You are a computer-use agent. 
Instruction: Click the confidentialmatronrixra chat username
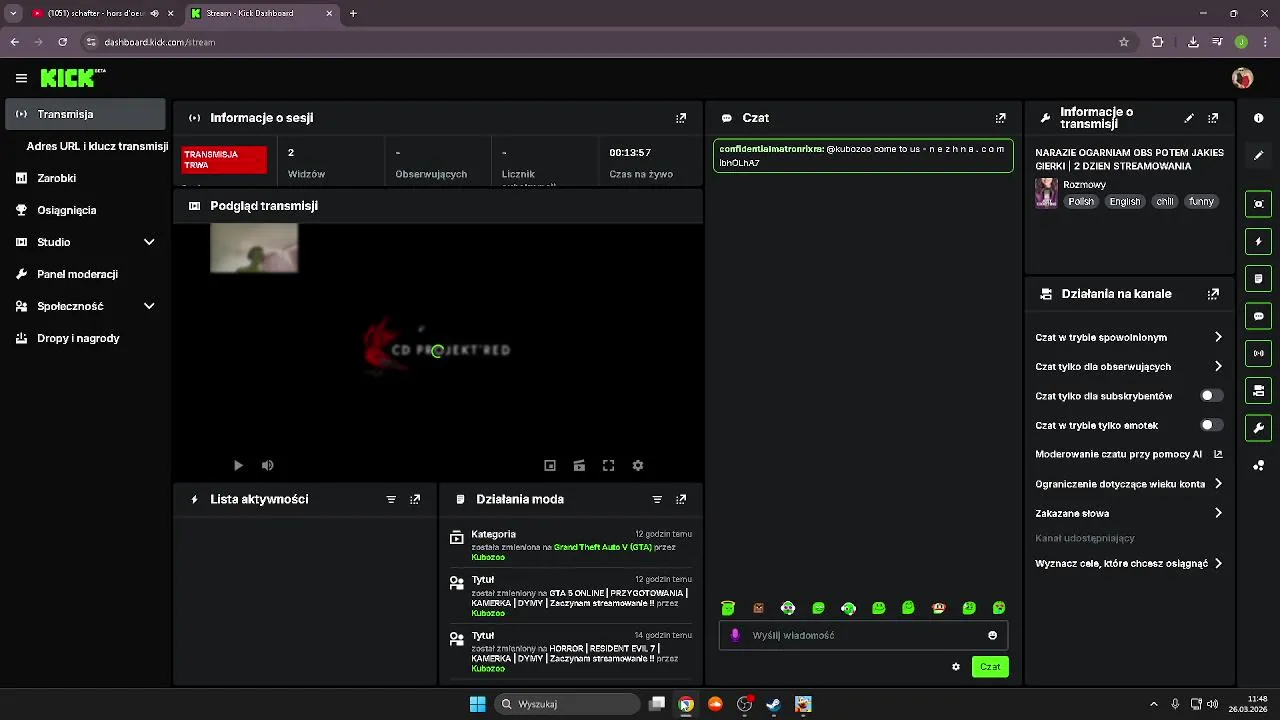click(771, 149)
